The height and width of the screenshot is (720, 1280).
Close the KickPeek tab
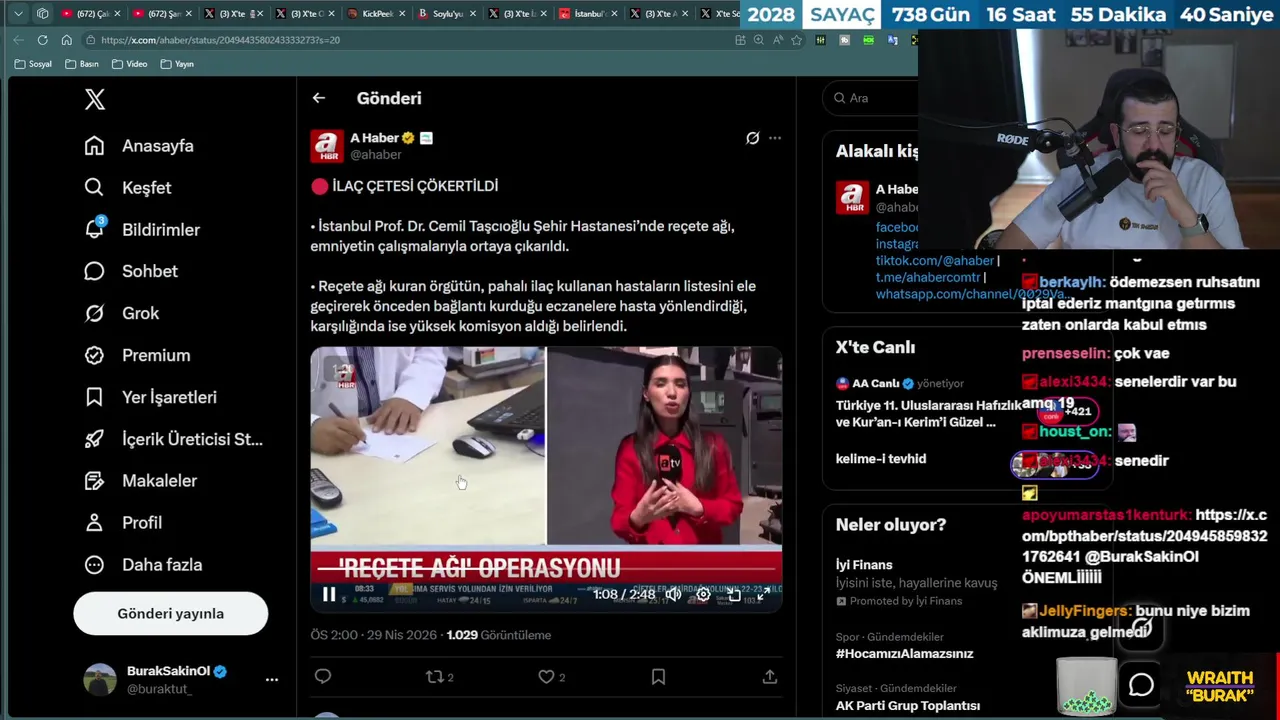click(400, 14)
